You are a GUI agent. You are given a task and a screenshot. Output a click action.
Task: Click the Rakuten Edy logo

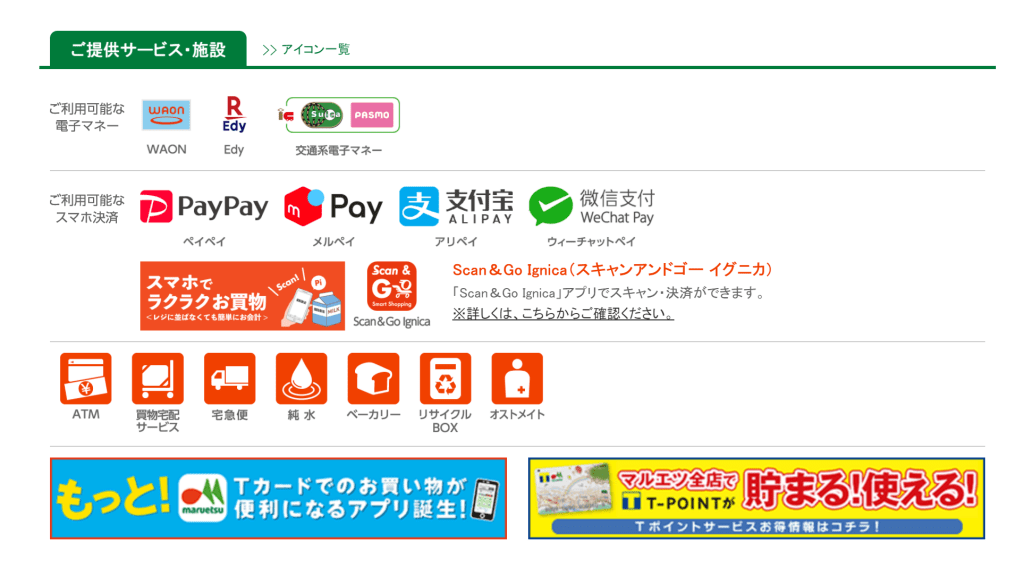click(x=234, y=114)
